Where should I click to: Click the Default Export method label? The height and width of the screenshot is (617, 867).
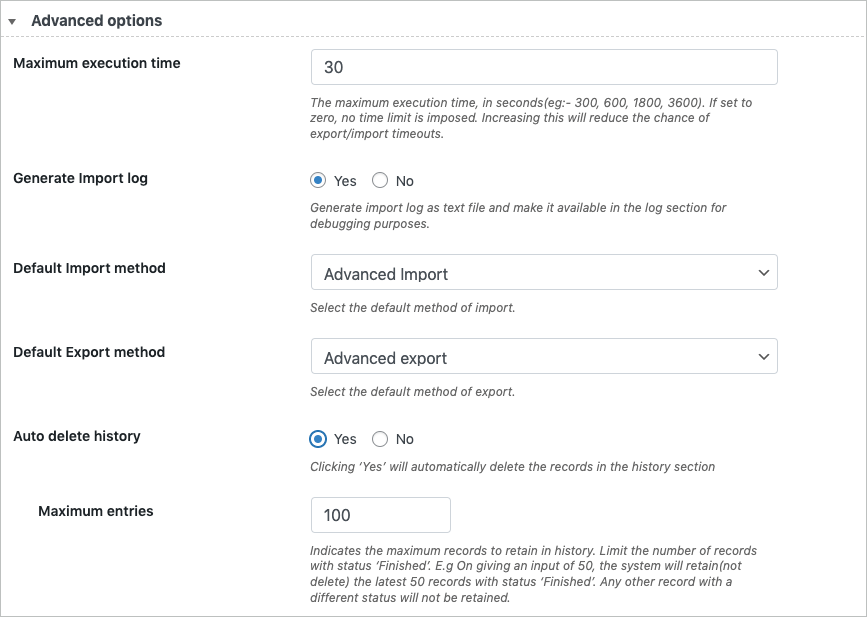89,352
